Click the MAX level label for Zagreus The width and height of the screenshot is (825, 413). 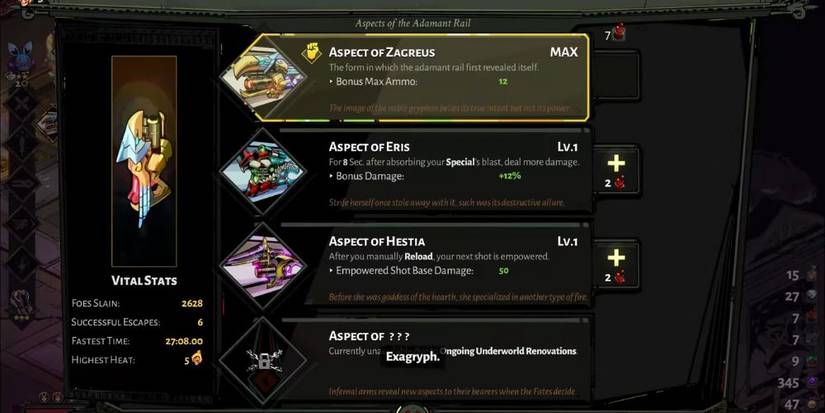coord(564,52)
